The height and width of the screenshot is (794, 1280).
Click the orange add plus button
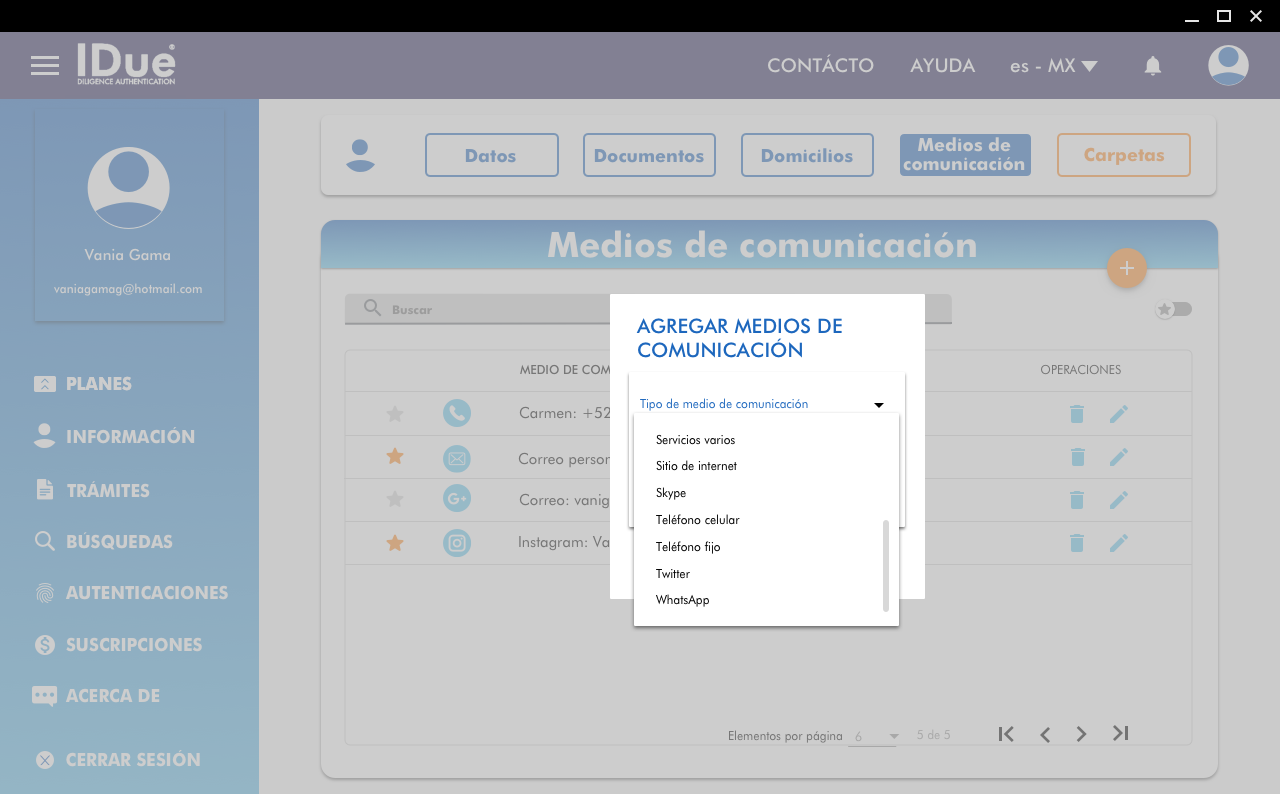[x=1127, y=268]
